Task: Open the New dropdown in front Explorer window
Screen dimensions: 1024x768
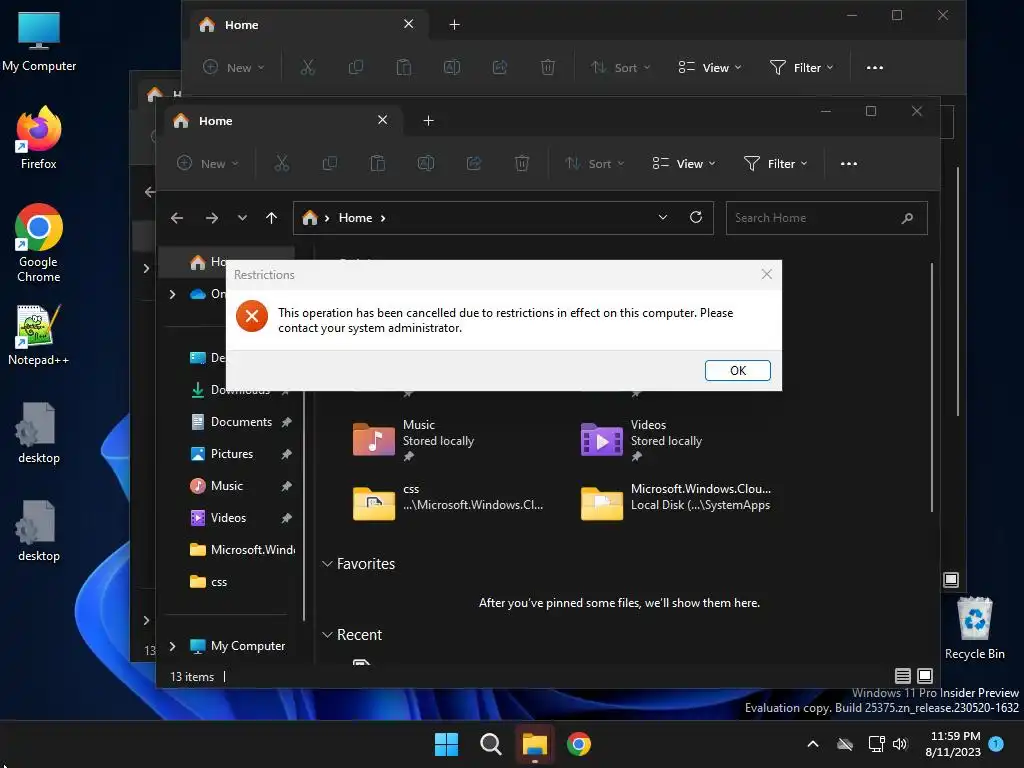Action: point(208,163)
